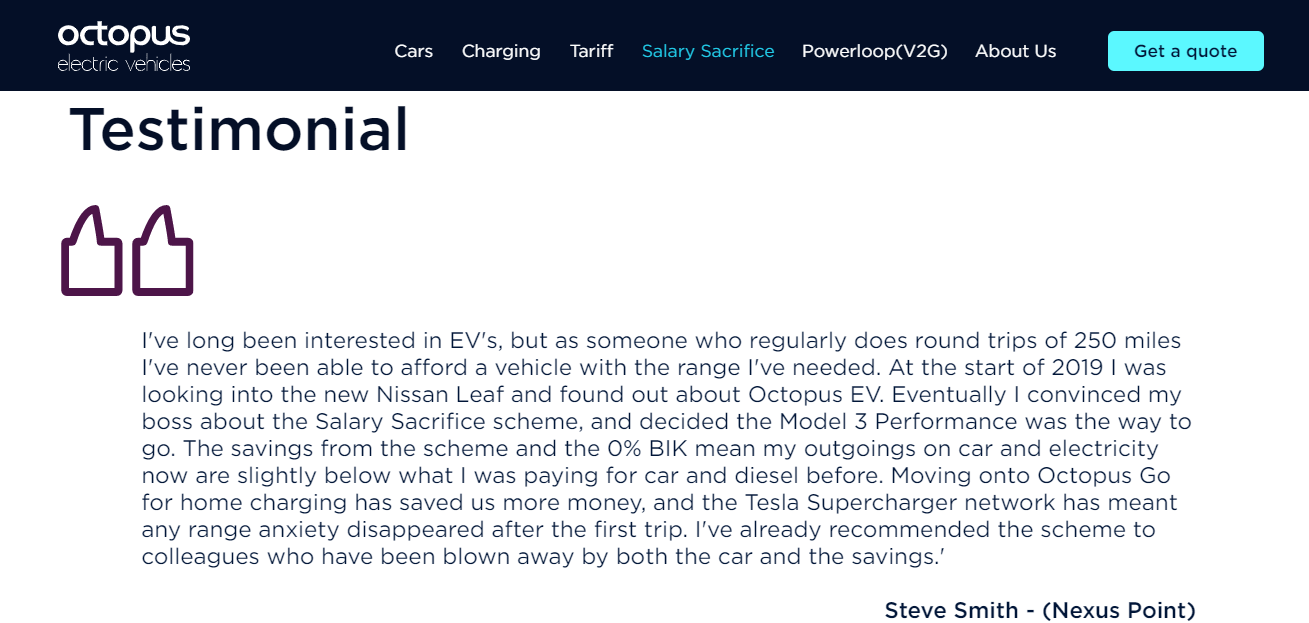Click "250 miles" in the first line

click(1127, 340)
